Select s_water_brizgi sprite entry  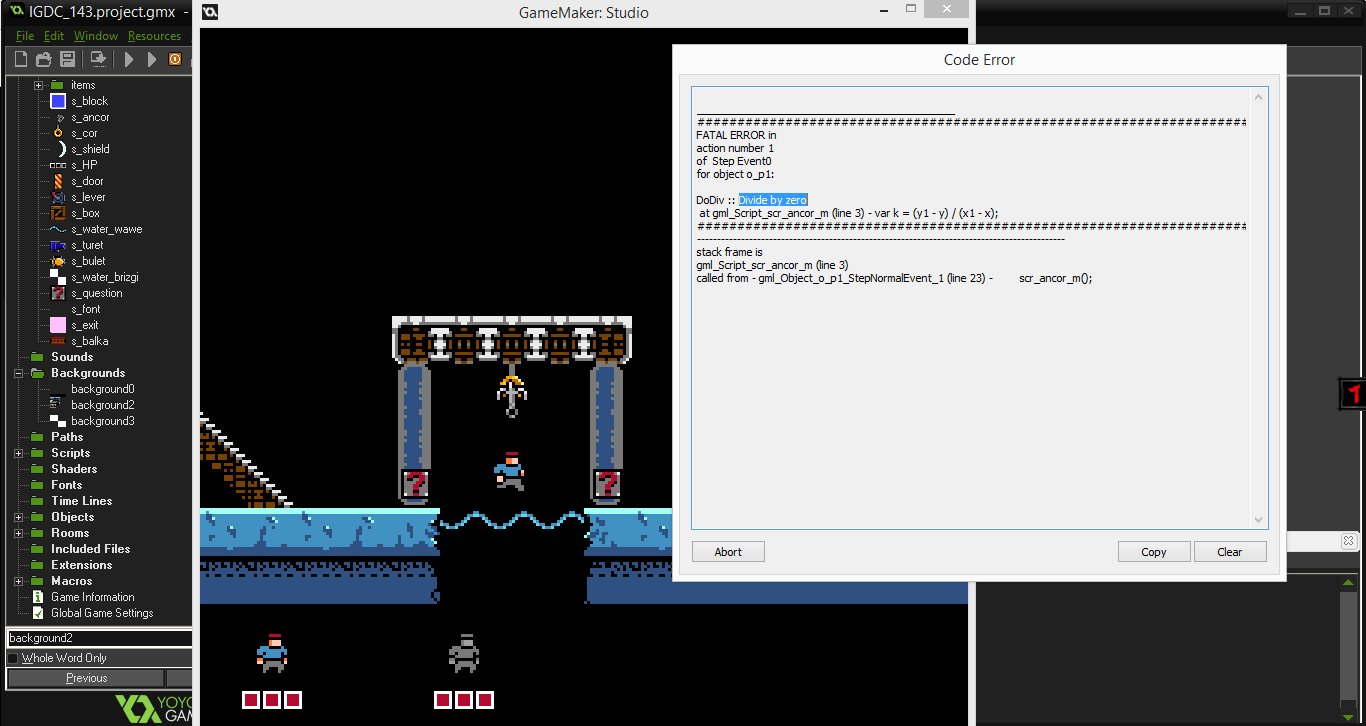(105, 277)
